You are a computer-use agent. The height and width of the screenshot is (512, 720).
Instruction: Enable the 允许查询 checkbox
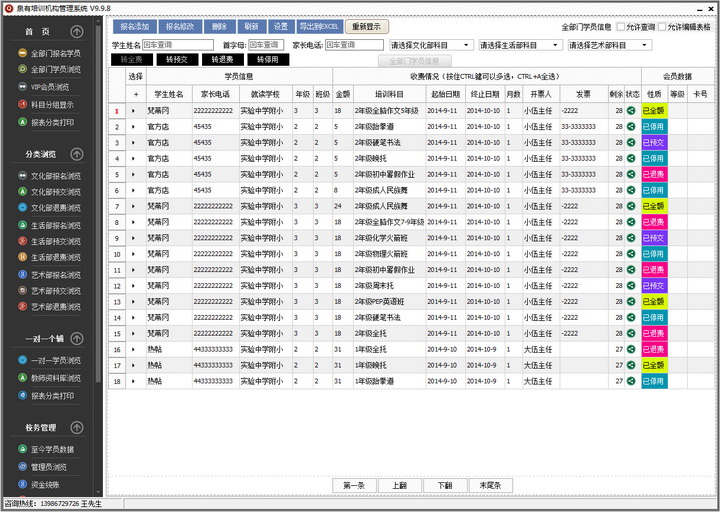(621, 27)
